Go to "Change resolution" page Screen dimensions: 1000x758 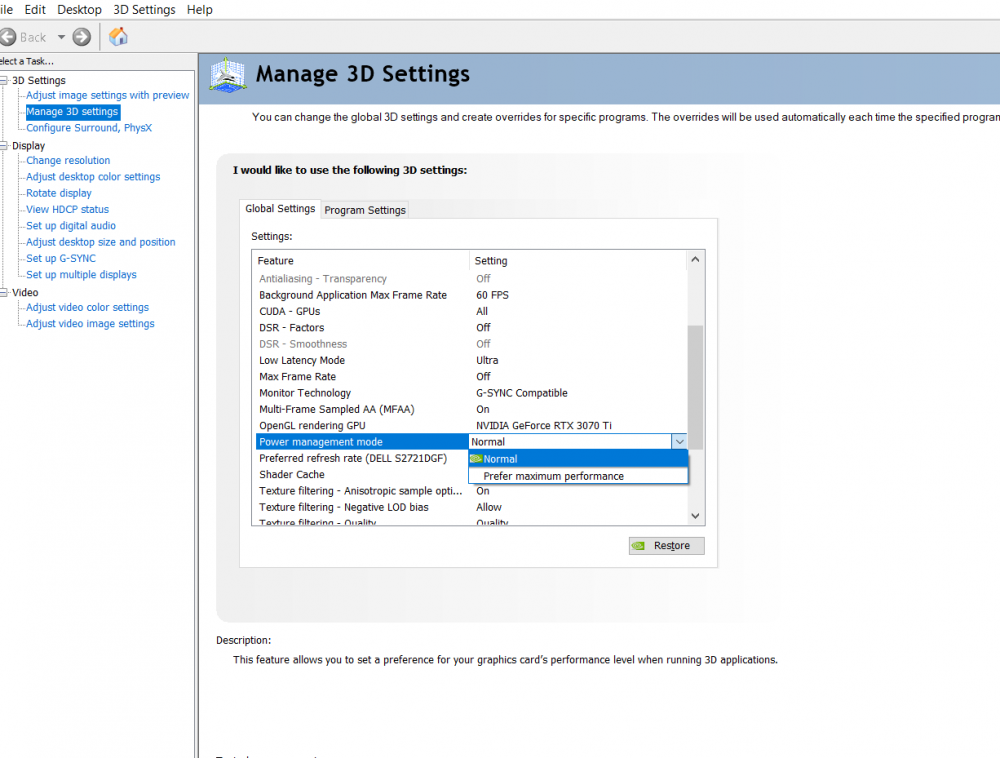click(68, 160)
